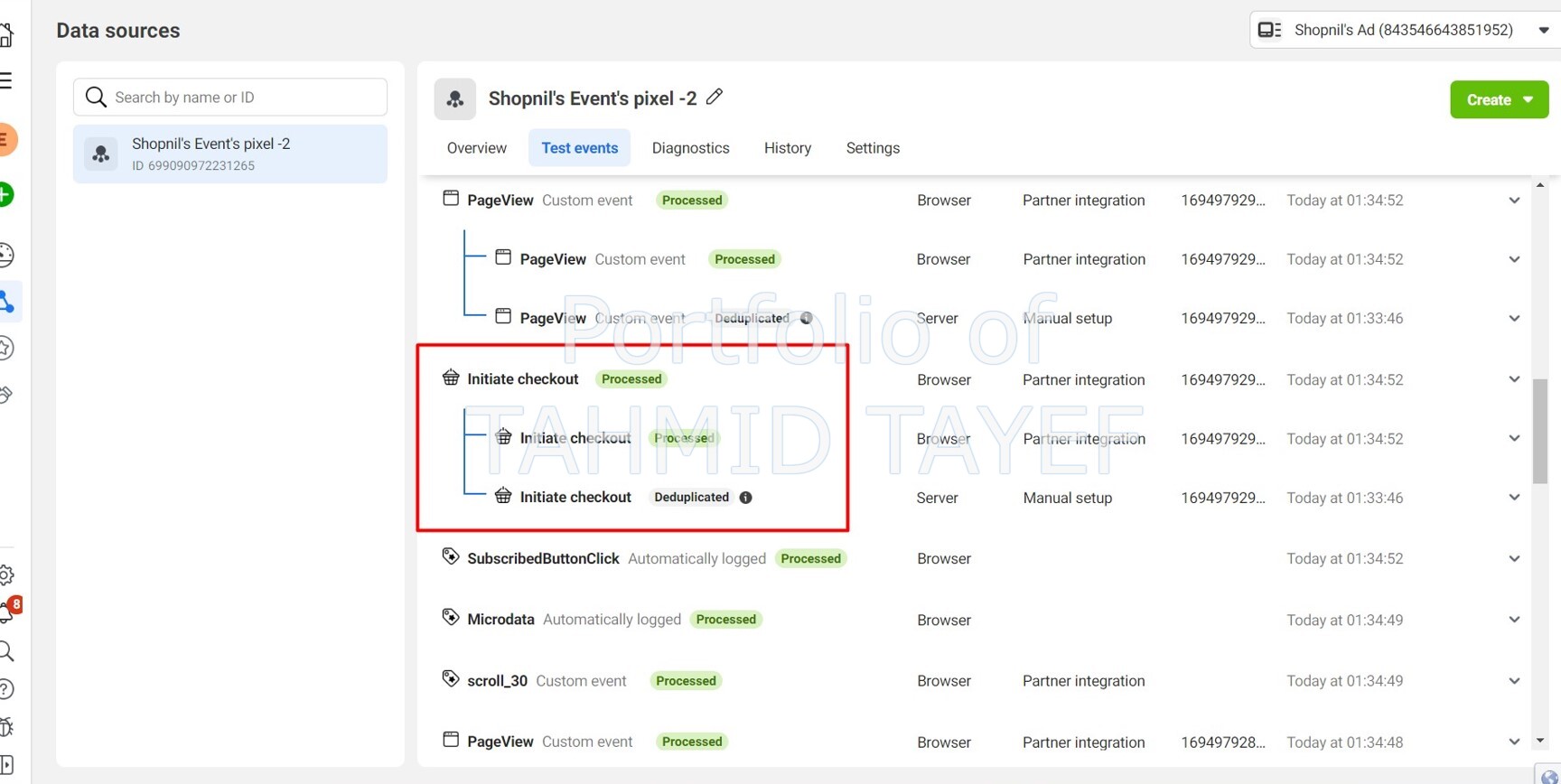Click the green Create button
Image resolution: width=1561 pixels, height=784 pixels.
(x=1500, y=99)
